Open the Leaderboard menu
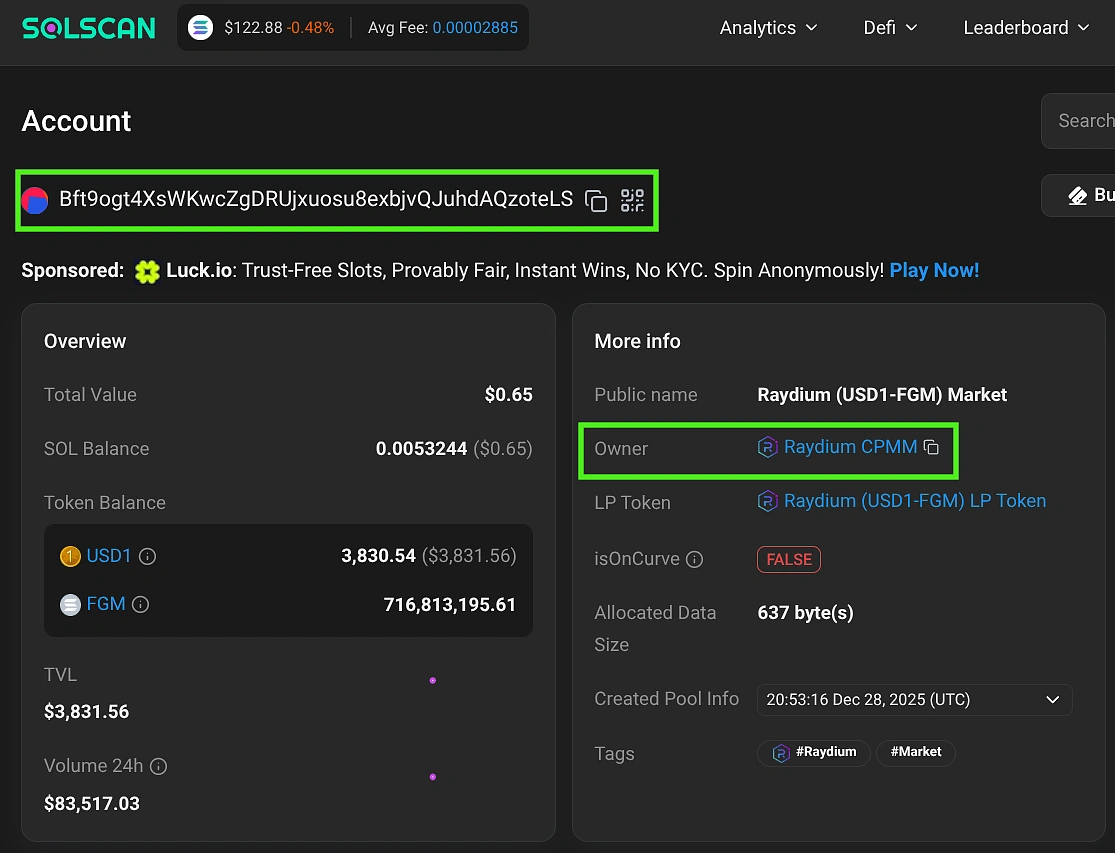 1025,27
